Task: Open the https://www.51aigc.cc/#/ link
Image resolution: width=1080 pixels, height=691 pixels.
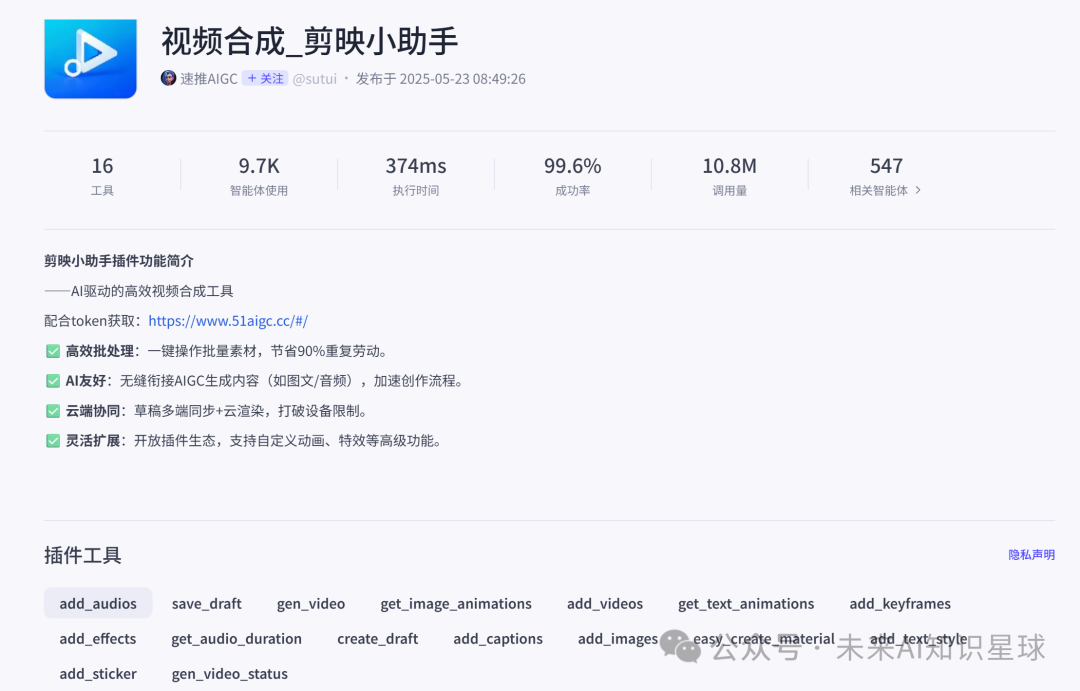Action: point(228,321)
